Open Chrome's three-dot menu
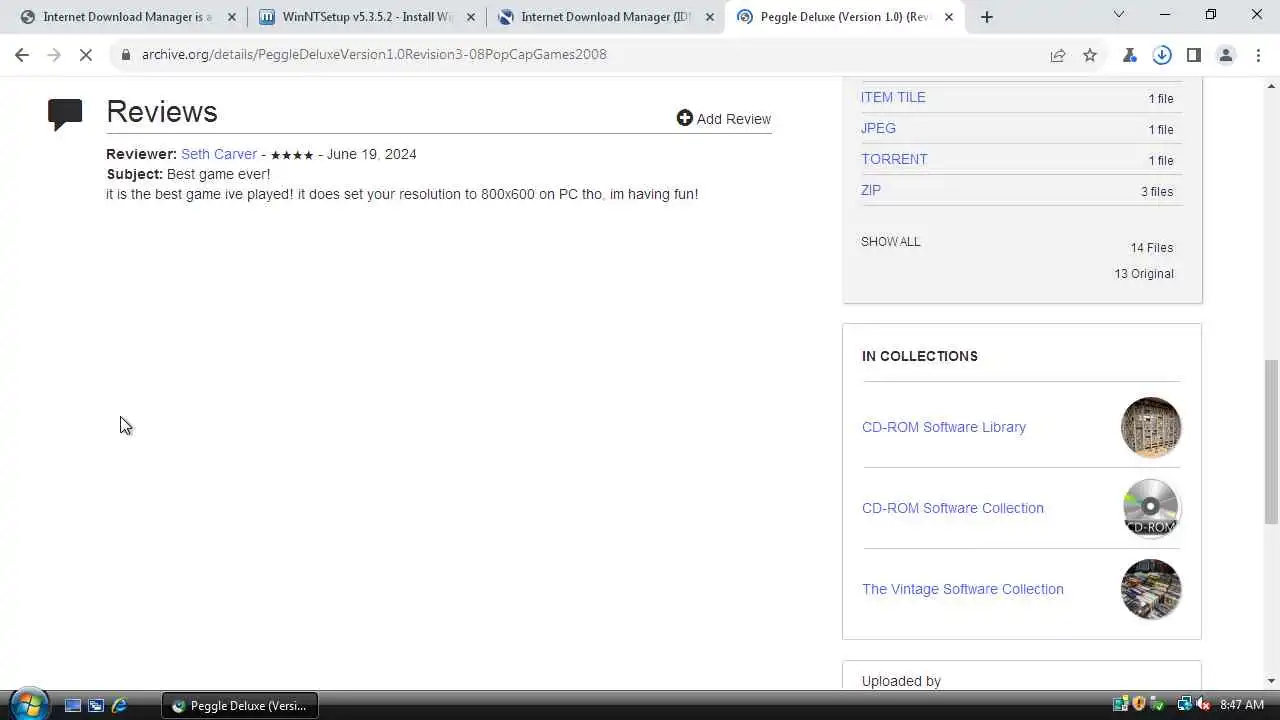 [x=1258, y=55]
